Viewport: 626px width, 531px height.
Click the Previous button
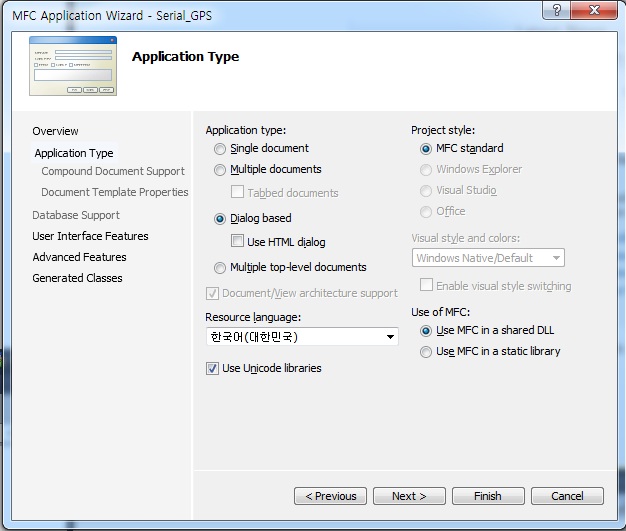click(331, 496)
